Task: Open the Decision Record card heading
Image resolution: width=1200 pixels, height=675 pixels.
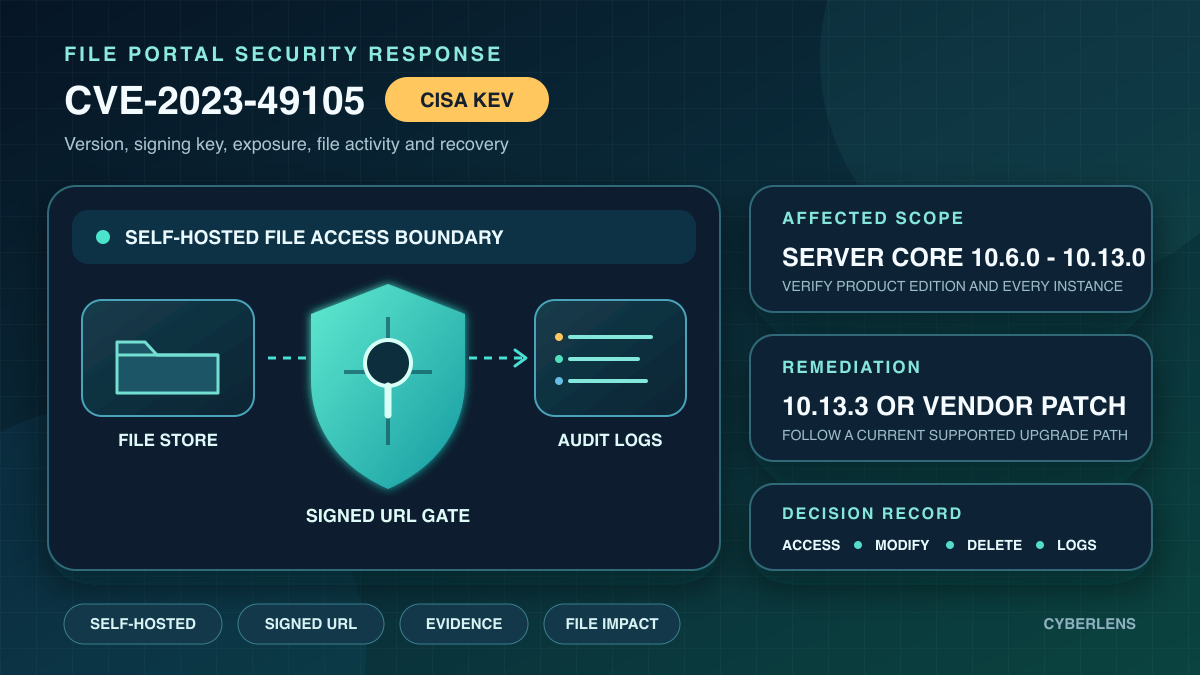Action: 872,513
